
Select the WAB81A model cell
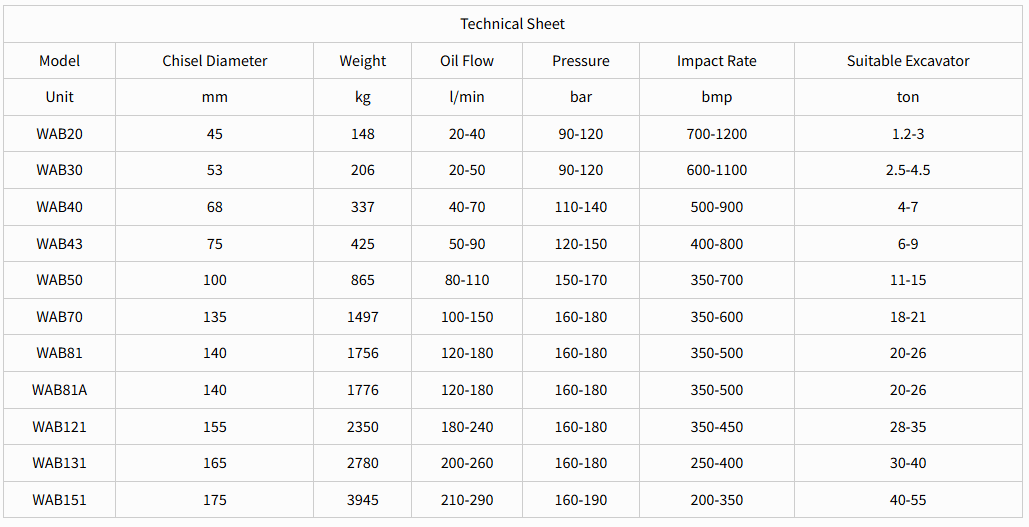(59, 390)
